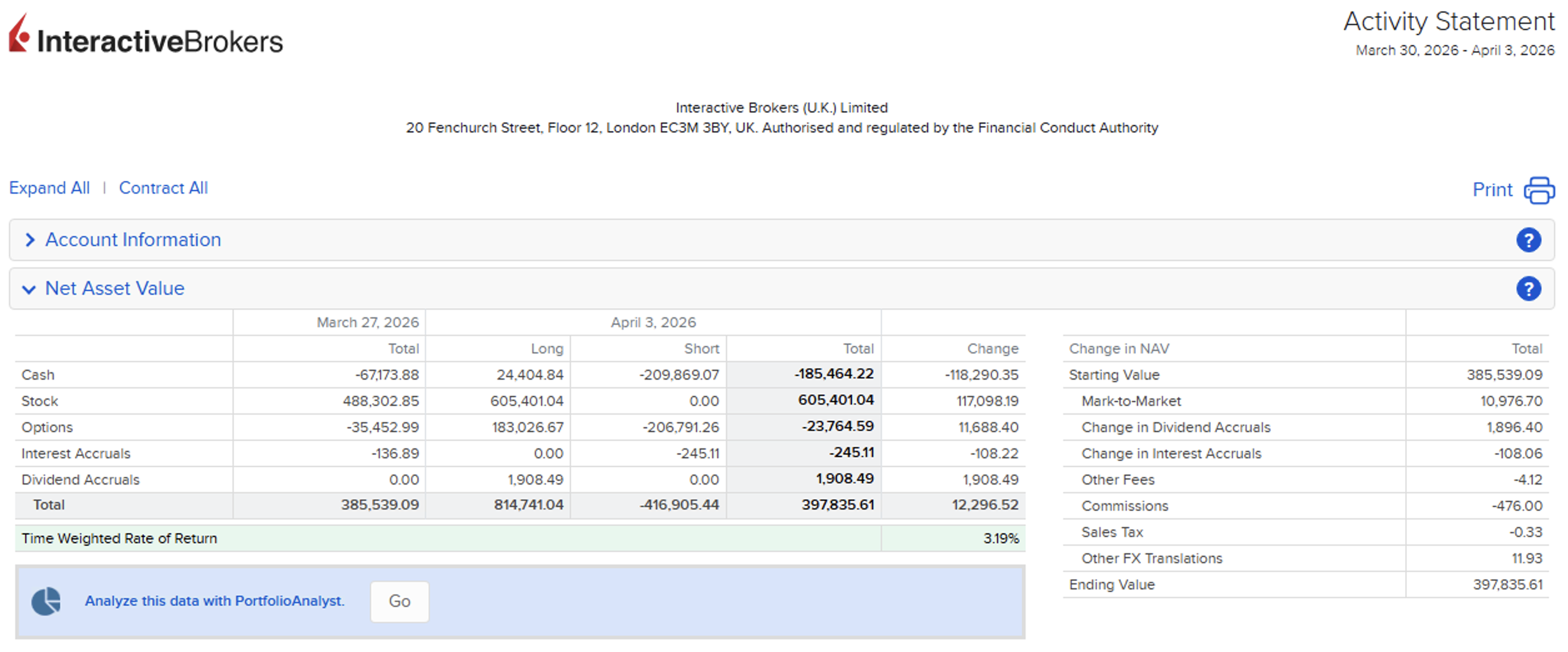
Task: Click the printer icon
Action: [x=1539, y=190]
